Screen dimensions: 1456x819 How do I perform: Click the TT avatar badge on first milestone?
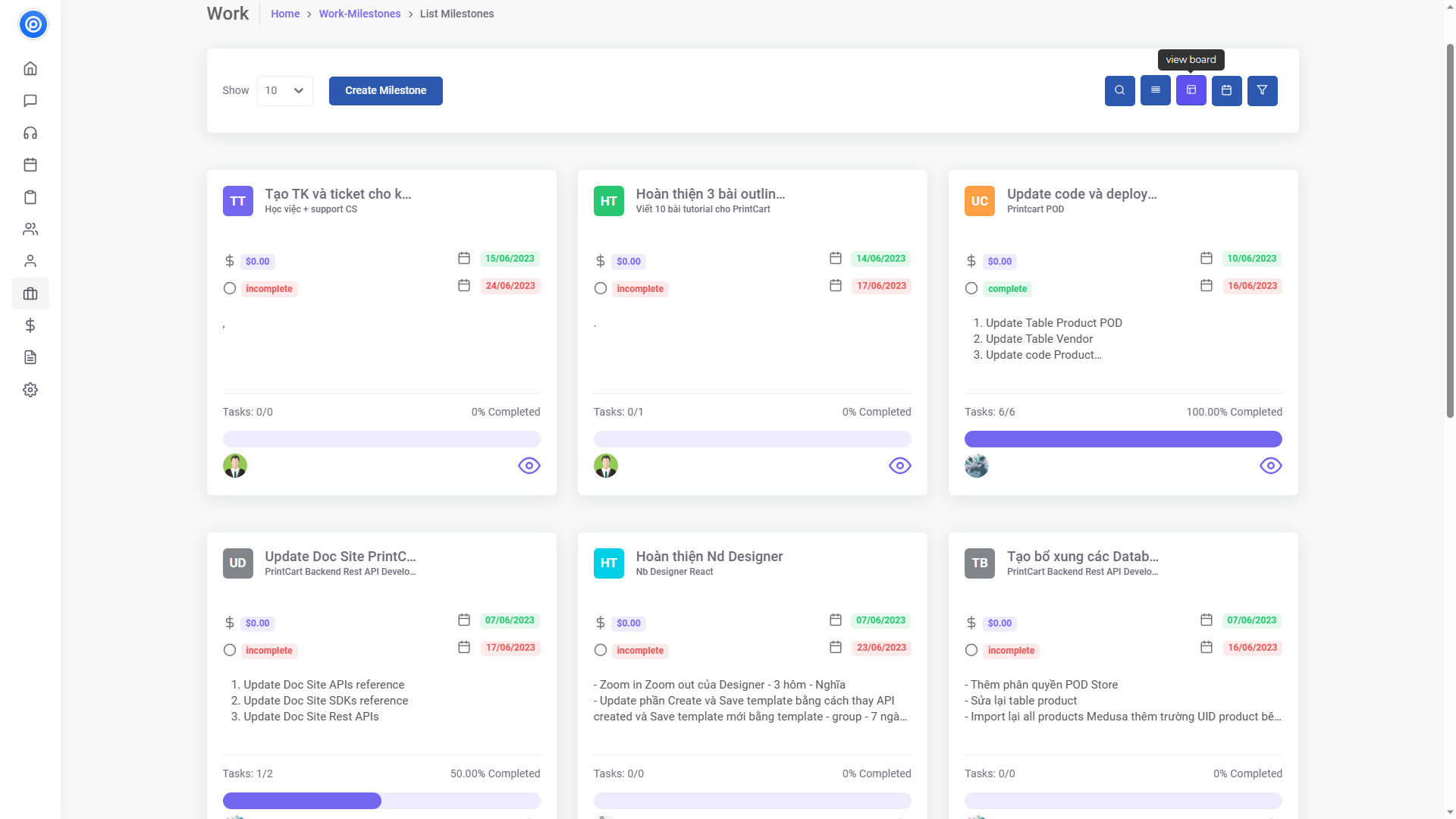[x=237, y=201]
